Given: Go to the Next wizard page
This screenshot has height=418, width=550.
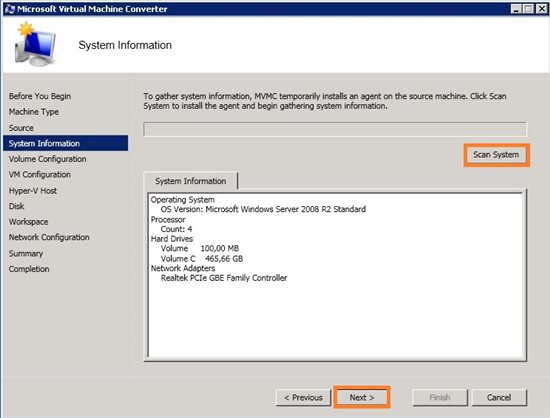Looking at the screenshot, I should 362,397.
